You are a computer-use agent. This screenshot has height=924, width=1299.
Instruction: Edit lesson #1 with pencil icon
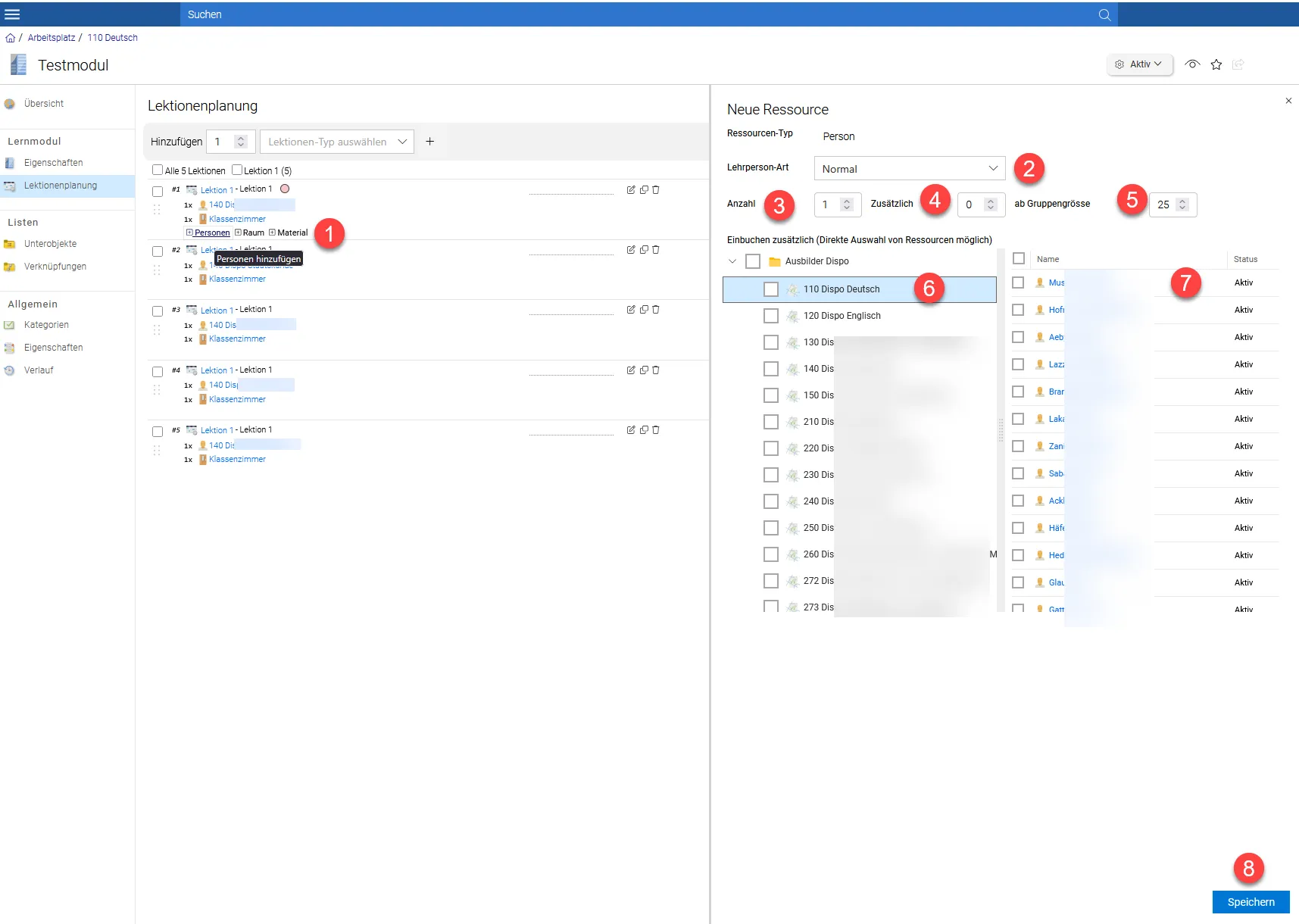[631, 190]
